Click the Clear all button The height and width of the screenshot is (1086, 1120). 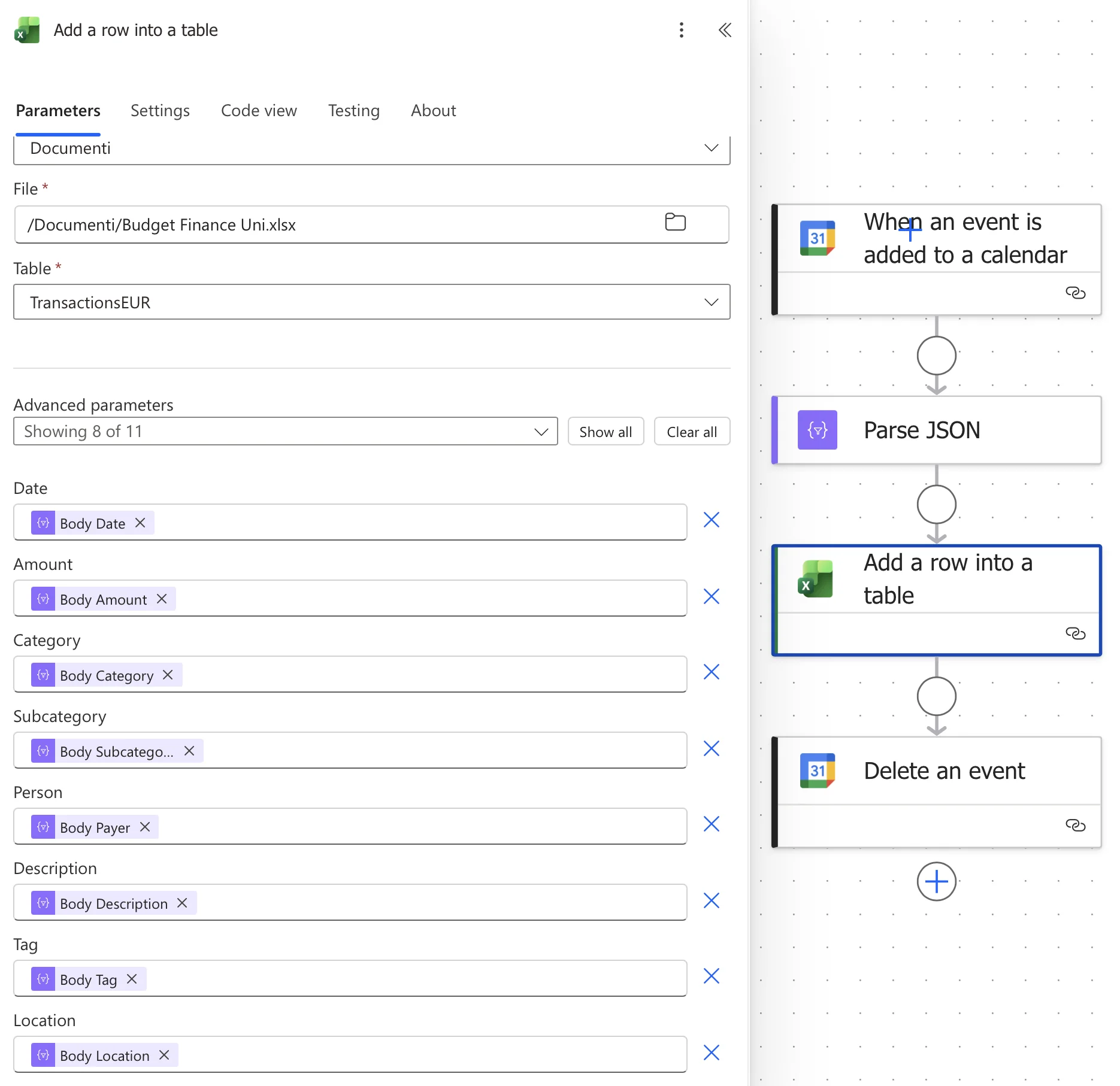coord(692,432)
